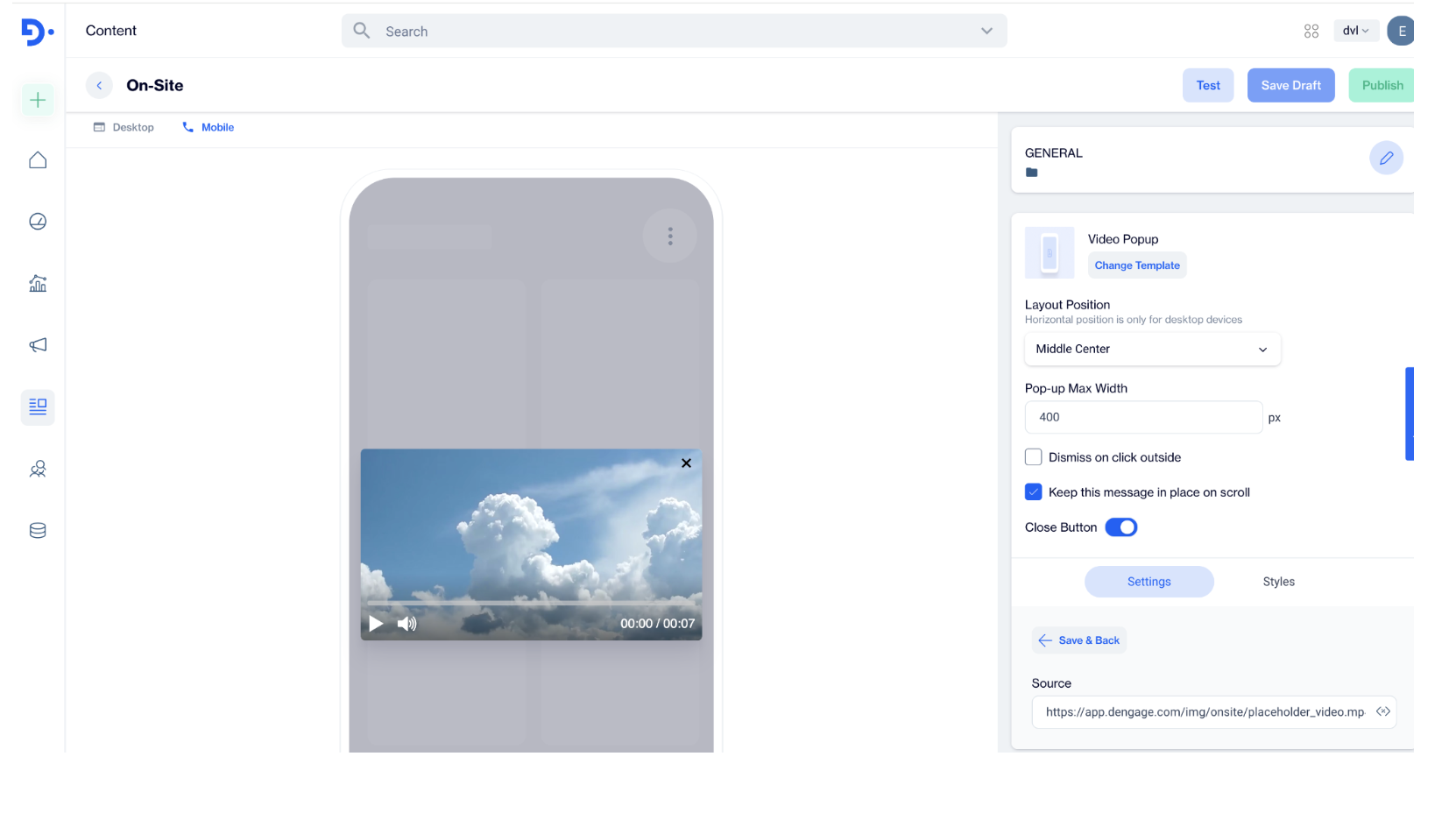Open the database icon in sidebar

(x=38, y=531)
